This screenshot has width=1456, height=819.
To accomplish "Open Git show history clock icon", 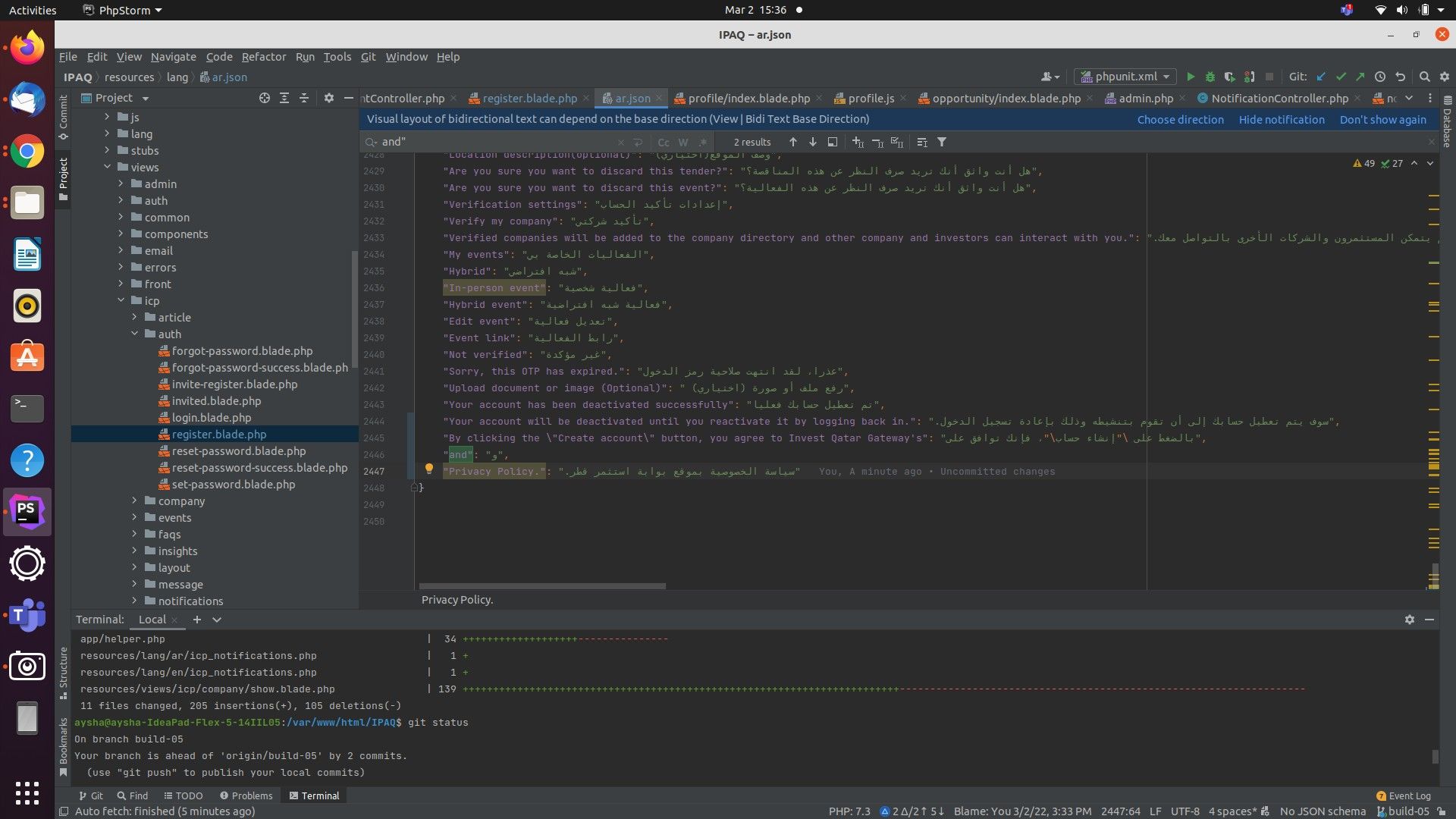I will 1380,77.
